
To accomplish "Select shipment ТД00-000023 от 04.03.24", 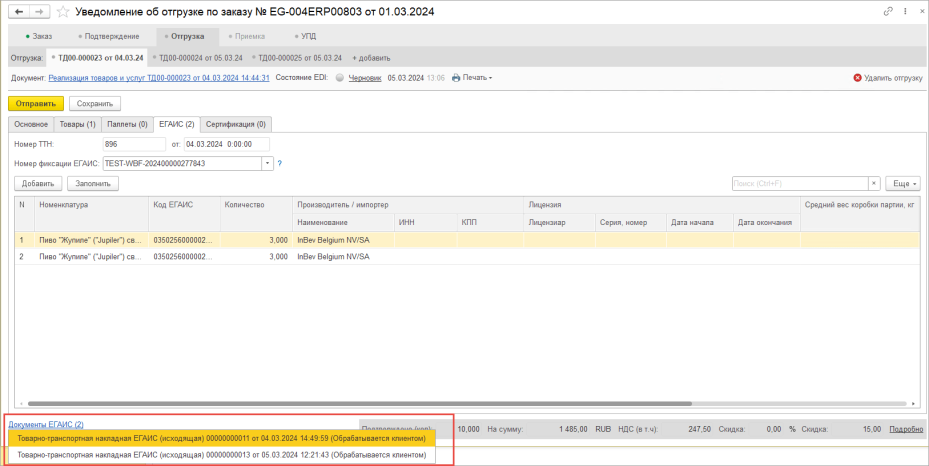I will click(97, 58).
